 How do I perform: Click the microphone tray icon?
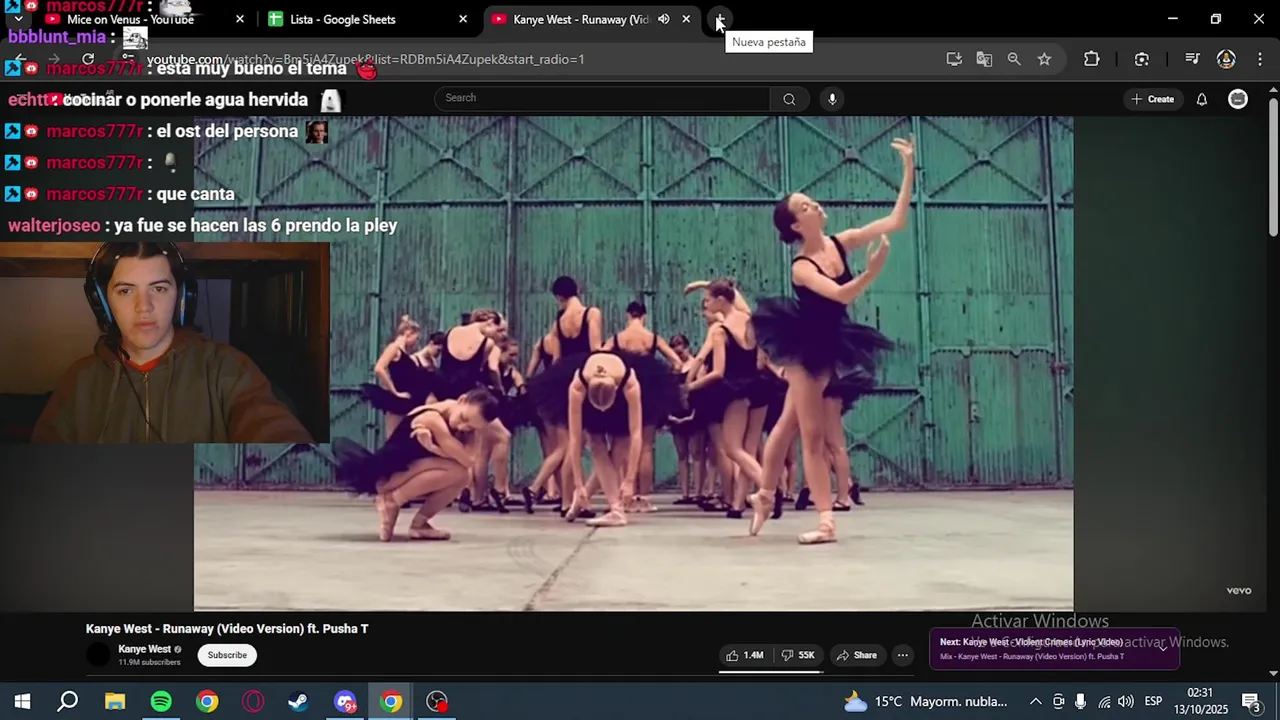pyautogui.click(x=1080, y=701)
